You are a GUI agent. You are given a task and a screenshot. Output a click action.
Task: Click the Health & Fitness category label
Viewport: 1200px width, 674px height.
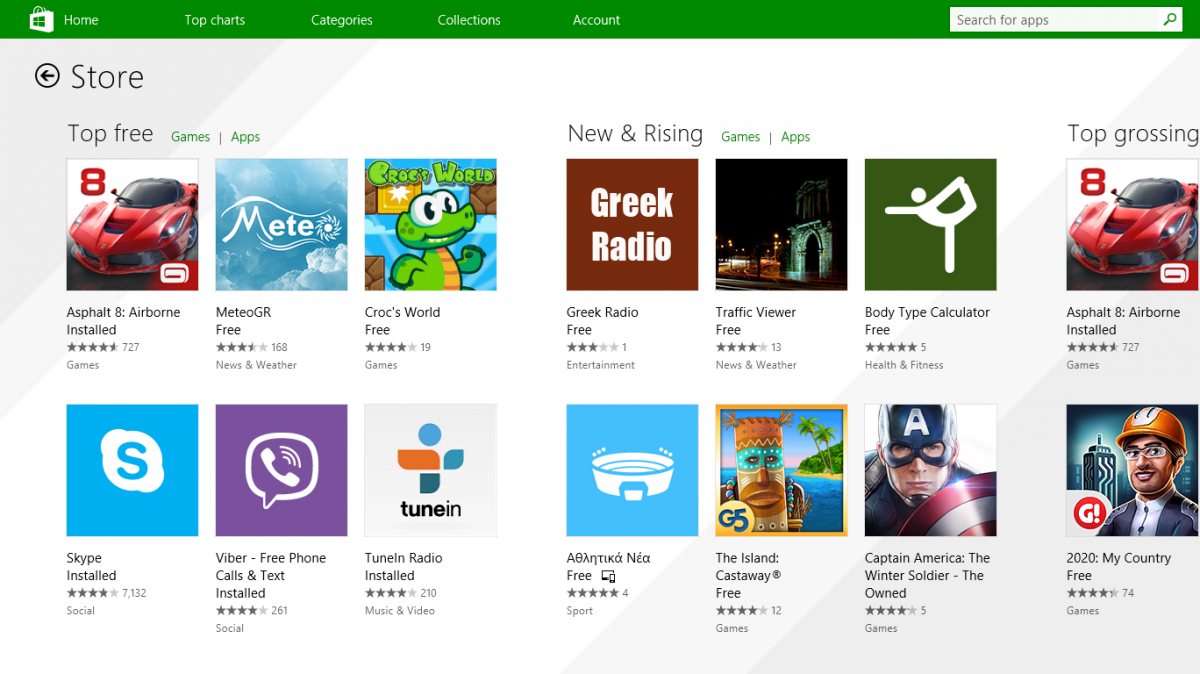pyautogui.click(x=904, y=365)
